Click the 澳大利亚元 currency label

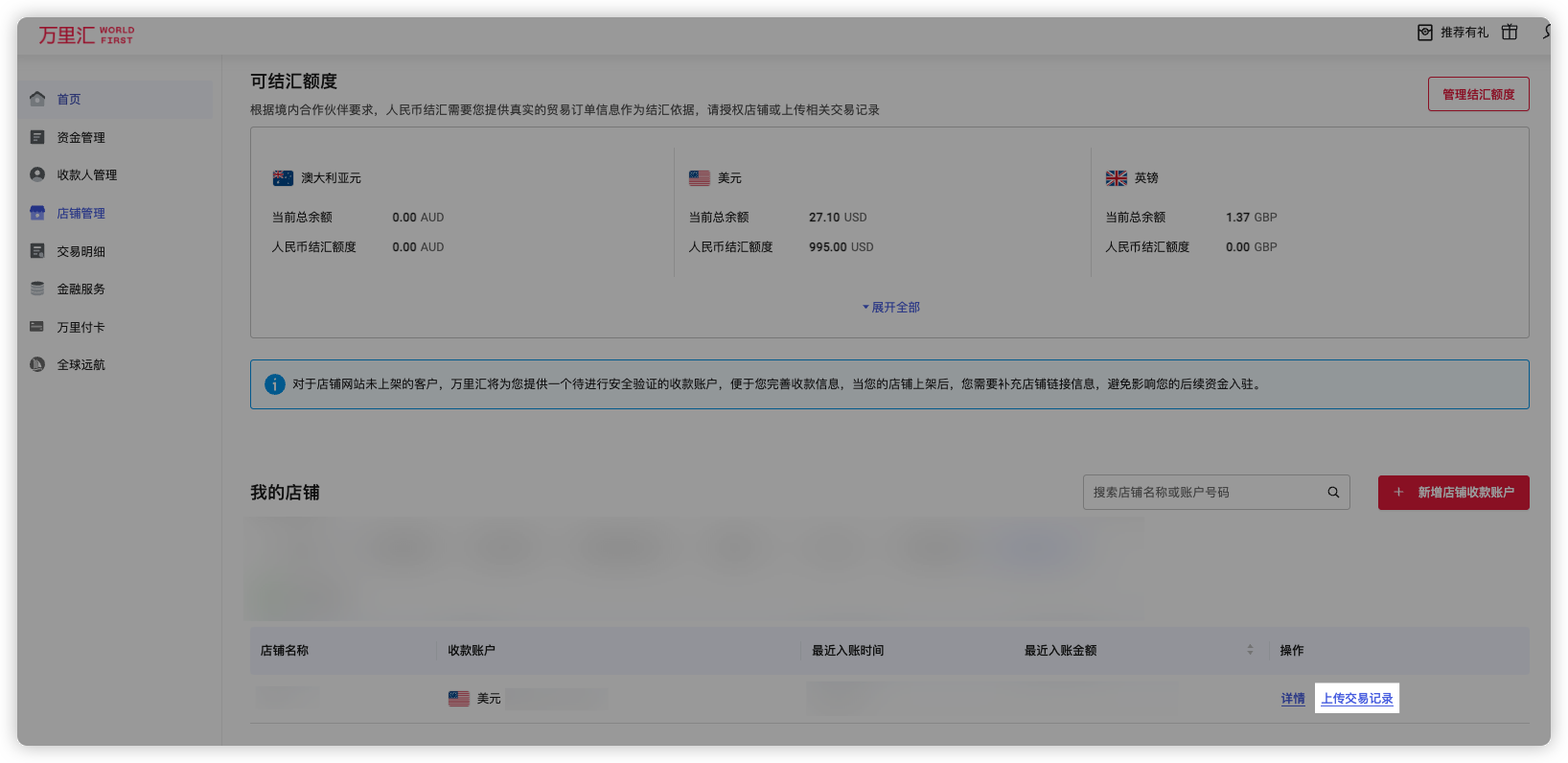pos(332,178)
